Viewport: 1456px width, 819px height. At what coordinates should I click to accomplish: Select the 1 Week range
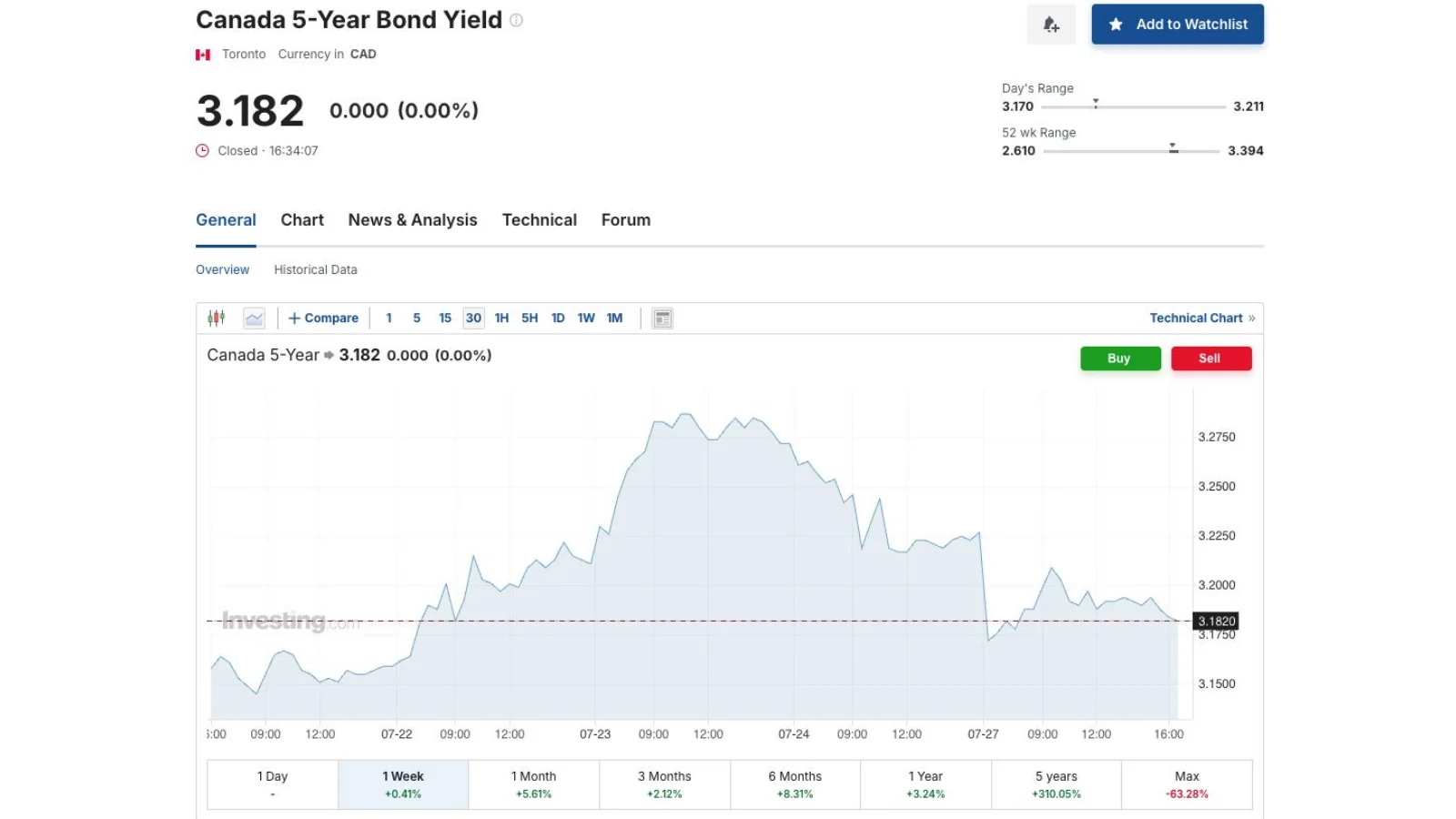403,784
